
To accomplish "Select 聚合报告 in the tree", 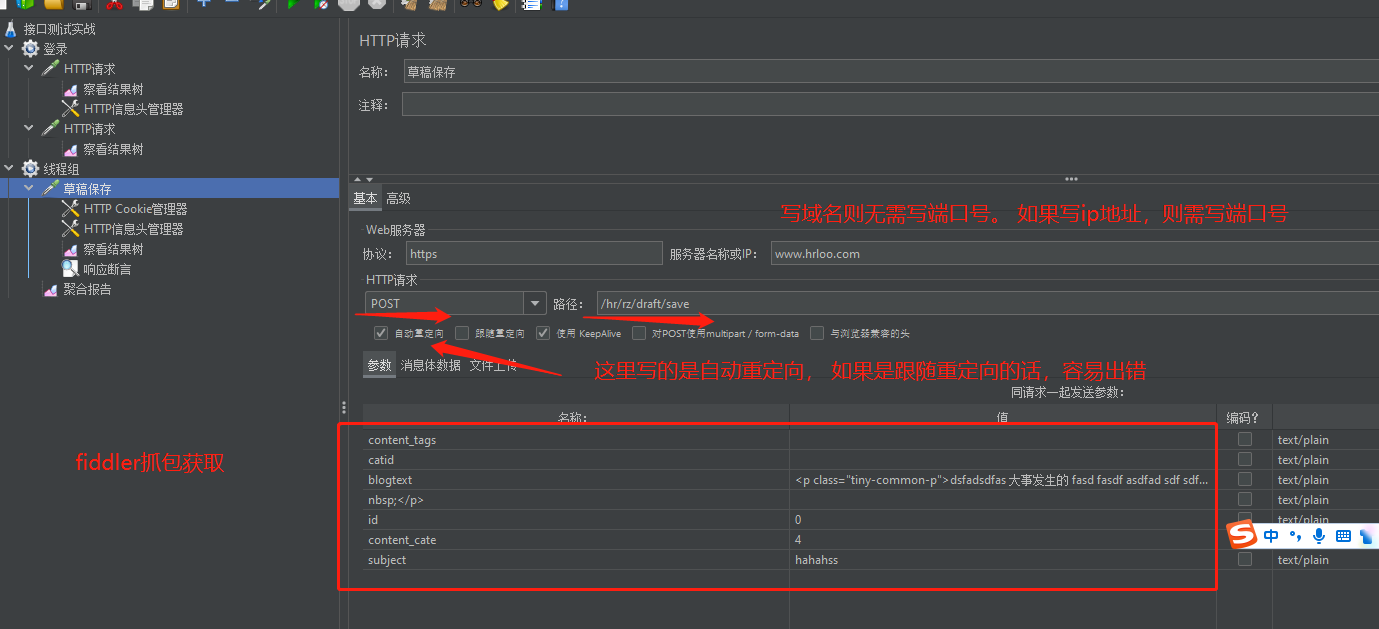I will (x=87, y=289).
